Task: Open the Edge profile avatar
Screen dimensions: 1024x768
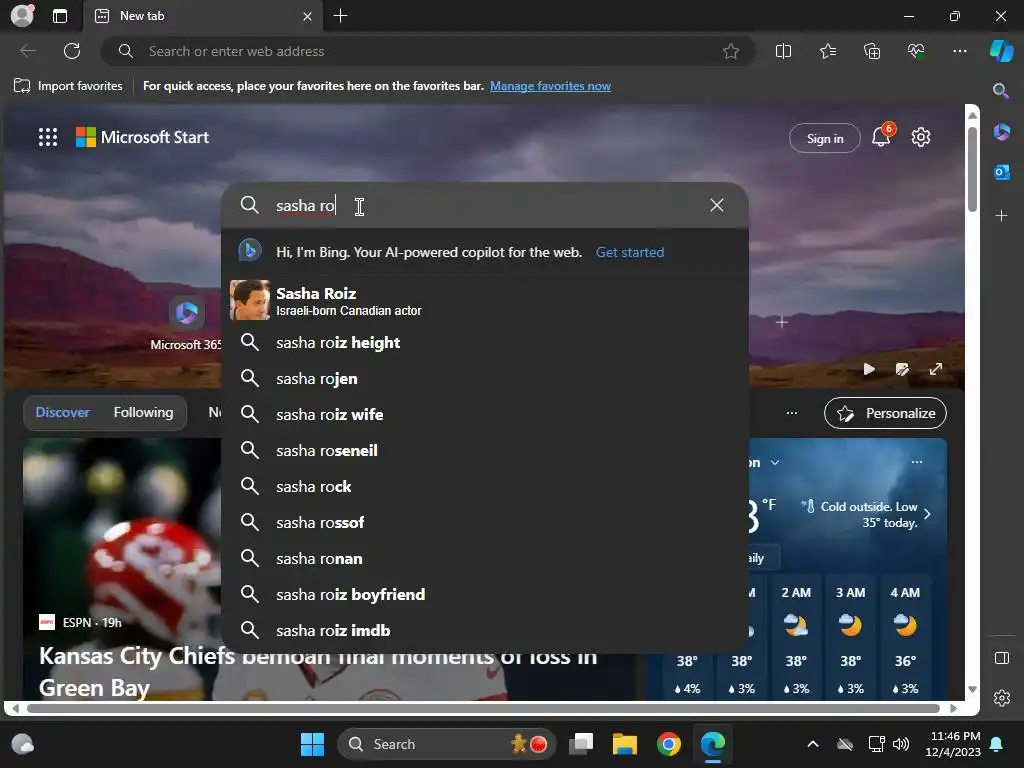Action: click(22, 16)
